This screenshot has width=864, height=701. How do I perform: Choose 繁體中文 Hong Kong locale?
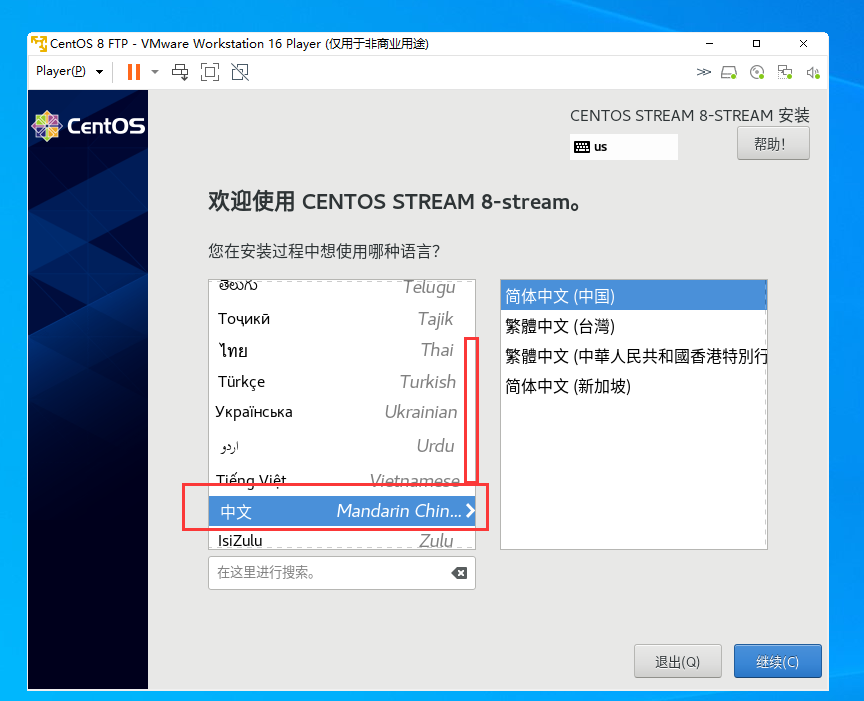click(x=634, y=356)
